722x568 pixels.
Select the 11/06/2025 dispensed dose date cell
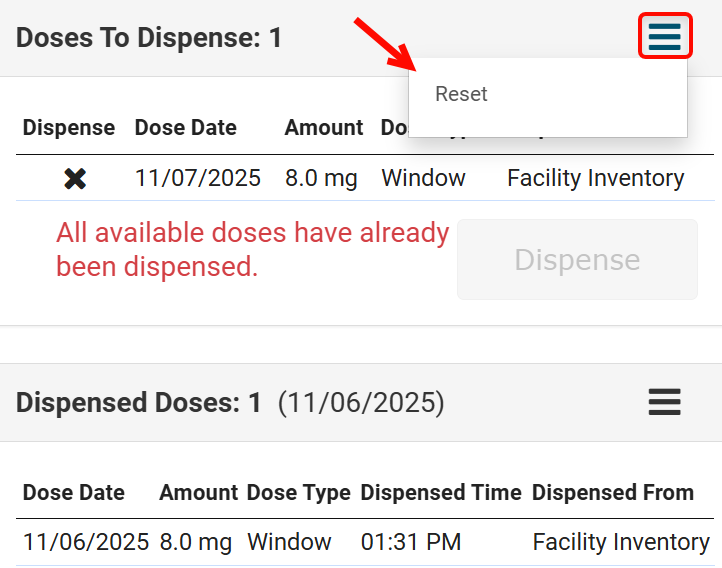pyautogui.click(x=85, y=542)
